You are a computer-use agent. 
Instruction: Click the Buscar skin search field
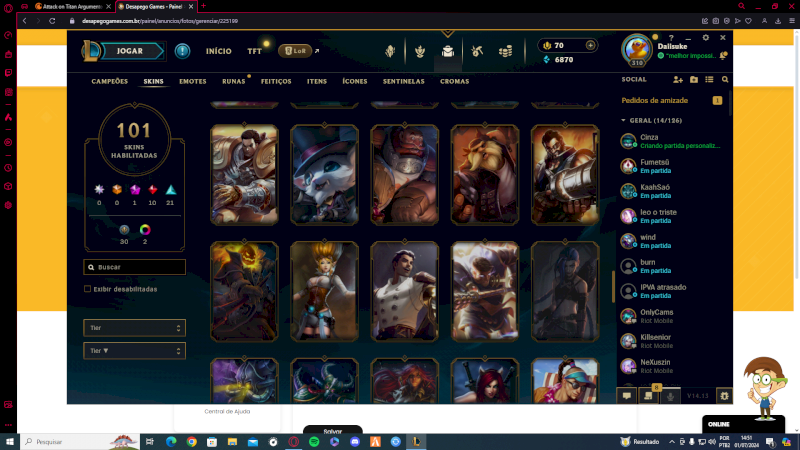click(x=135, y=267)
